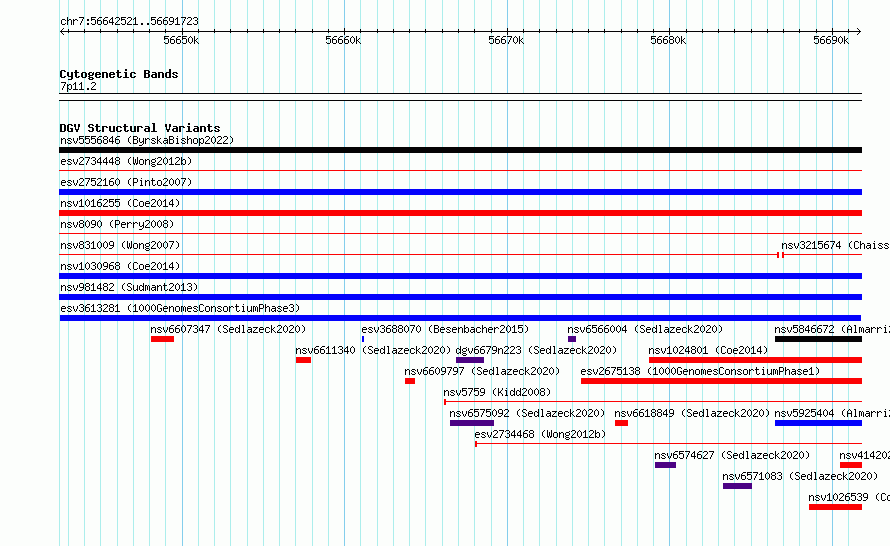The width and height of the screenshot is (890, 546).
Task: Click the 56650k ruler position label
Action: [x=181, y=40]
